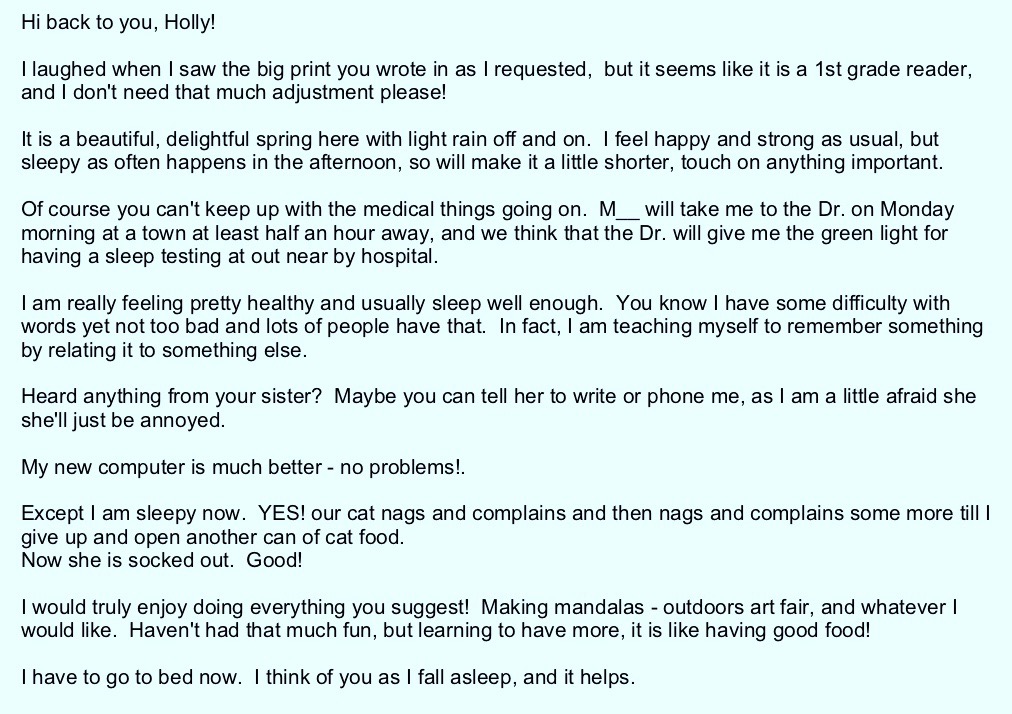Click the capitalized word 'YES!'

[281, 513]
